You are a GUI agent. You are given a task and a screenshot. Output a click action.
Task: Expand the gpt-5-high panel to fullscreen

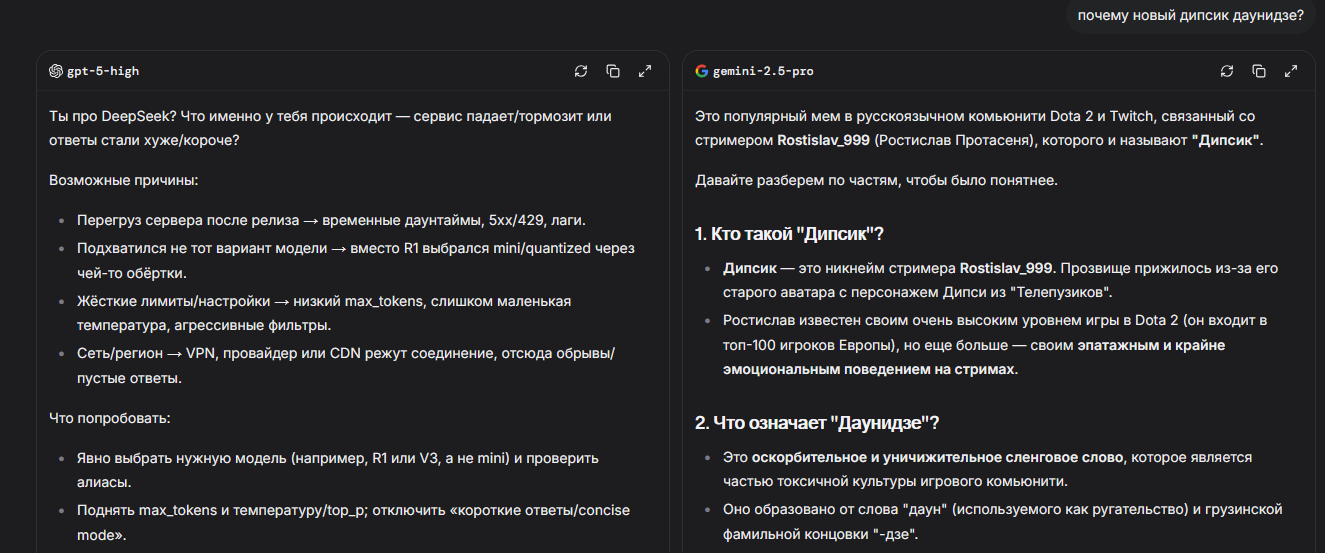tap(645, 71)
